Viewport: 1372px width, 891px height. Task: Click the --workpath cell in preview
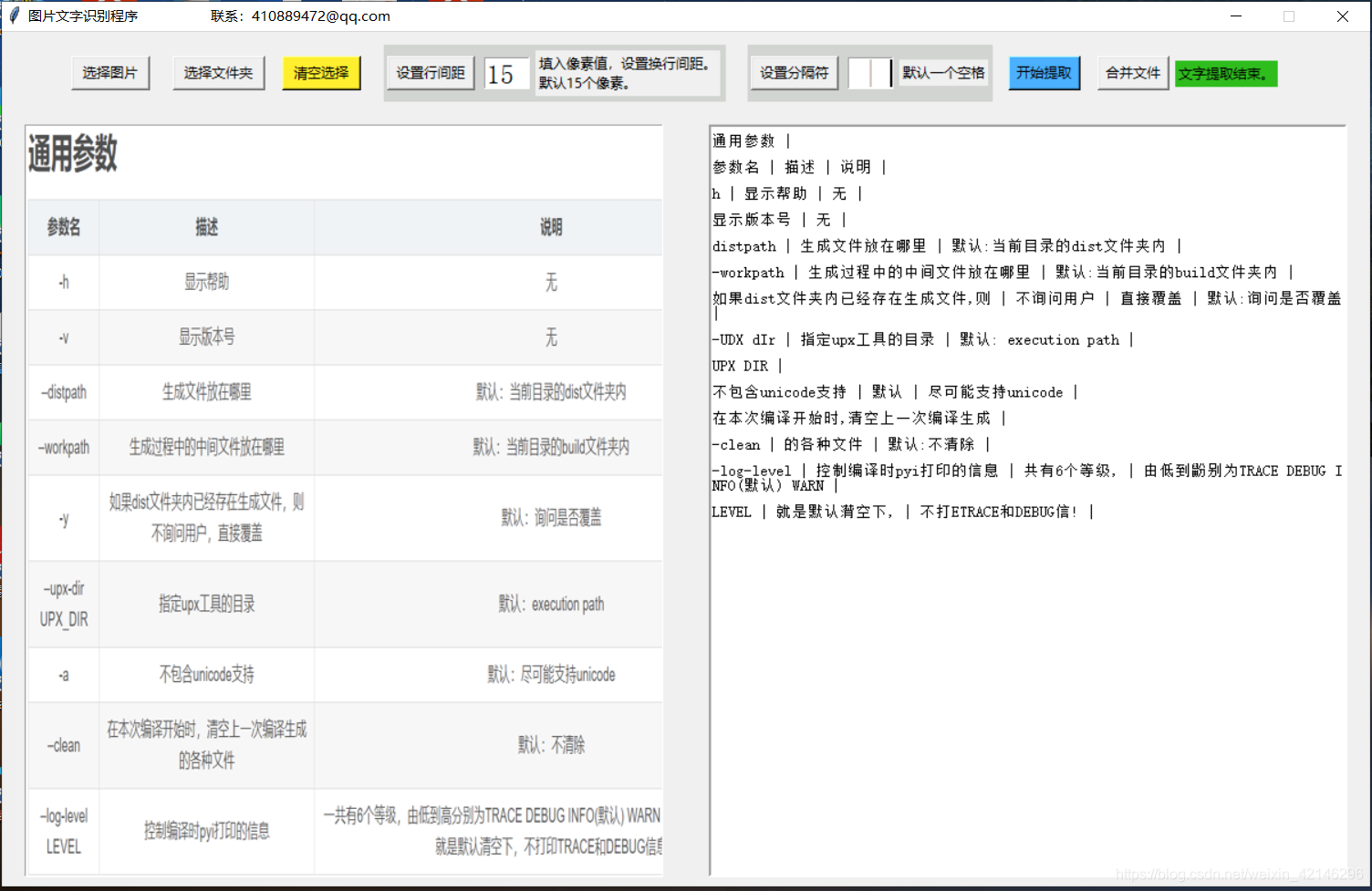[x=64, y=448]
